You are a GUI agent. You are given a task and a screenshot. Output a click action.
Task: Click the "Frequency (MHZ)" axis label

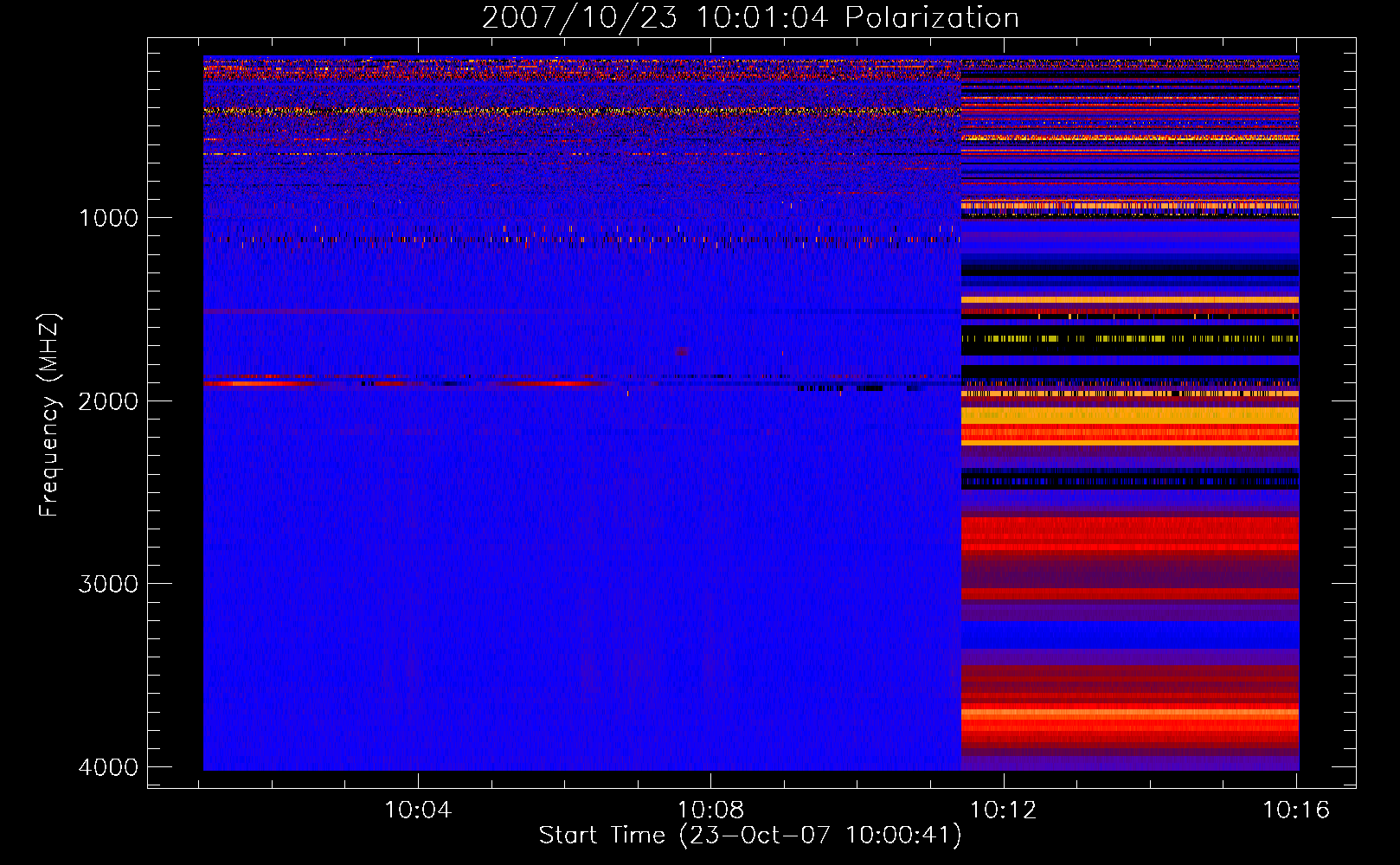(x=49, y=415)
